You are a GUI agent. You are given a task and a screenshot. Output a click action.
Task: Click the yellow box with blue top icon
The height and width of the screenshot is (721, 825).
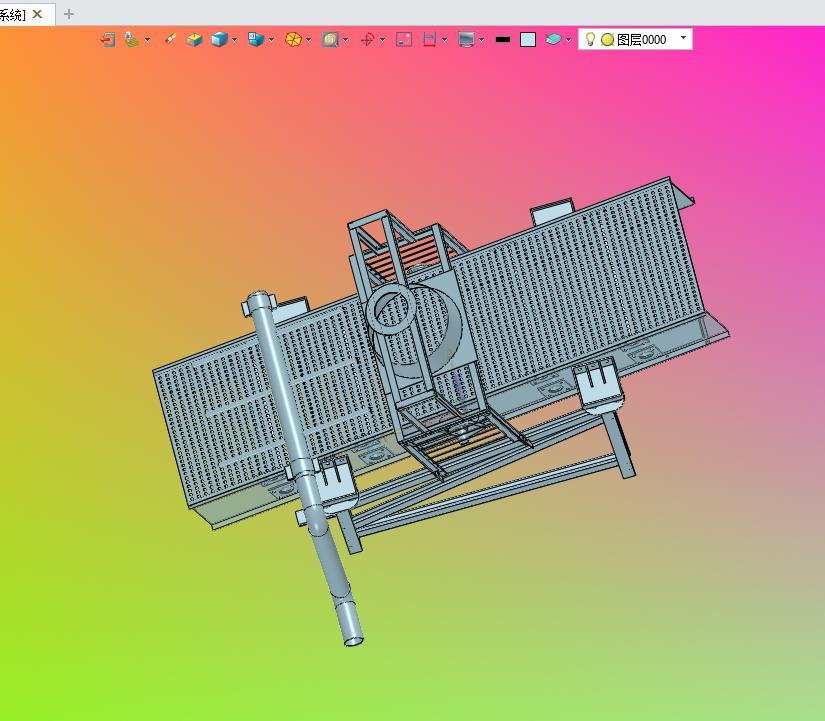194,39
